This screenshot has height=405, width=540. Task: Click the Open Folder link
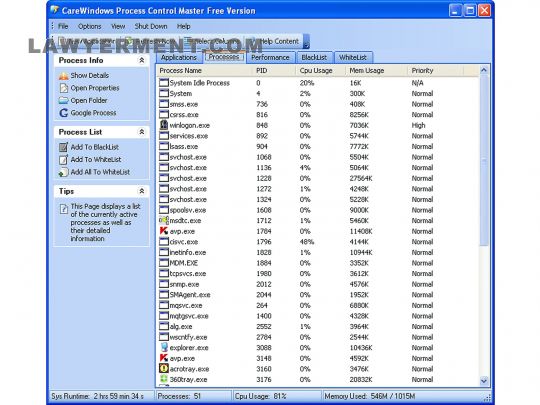click(89, 101)
